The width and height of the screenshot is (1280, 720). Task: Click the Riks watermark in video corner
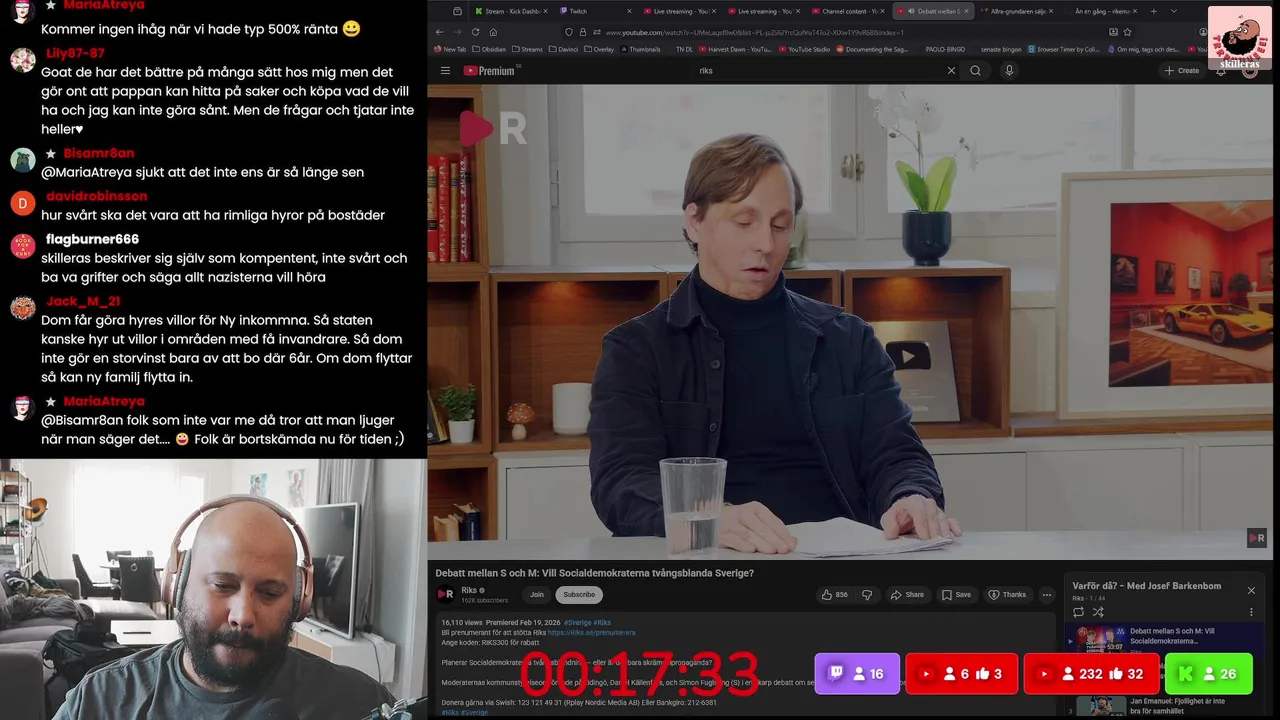[1257, 538]
